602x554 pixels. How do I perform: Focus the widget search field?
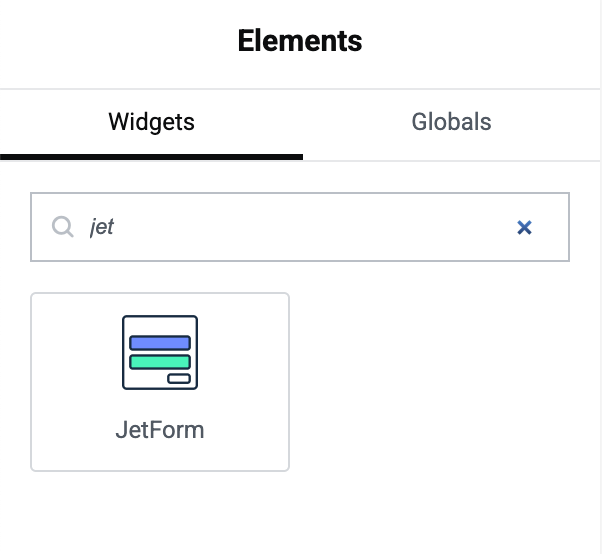(x=300, y=227)
